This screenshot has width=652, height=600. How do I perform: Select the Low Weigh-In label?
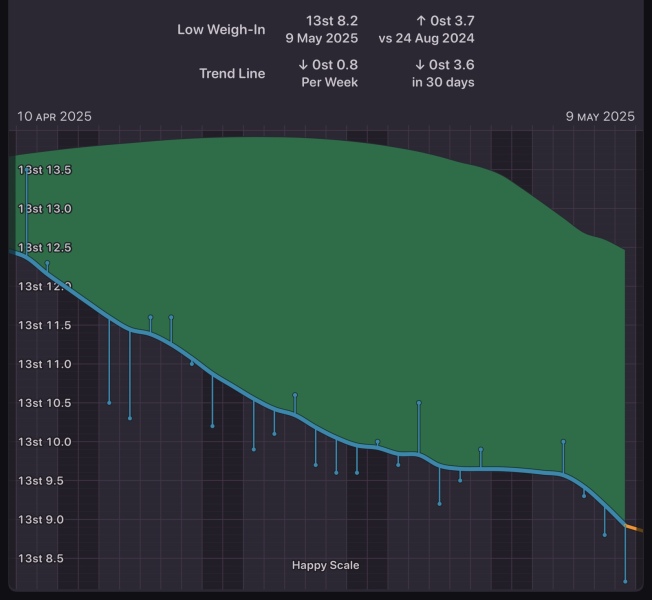pyautogui.click(x=221, y=30)
